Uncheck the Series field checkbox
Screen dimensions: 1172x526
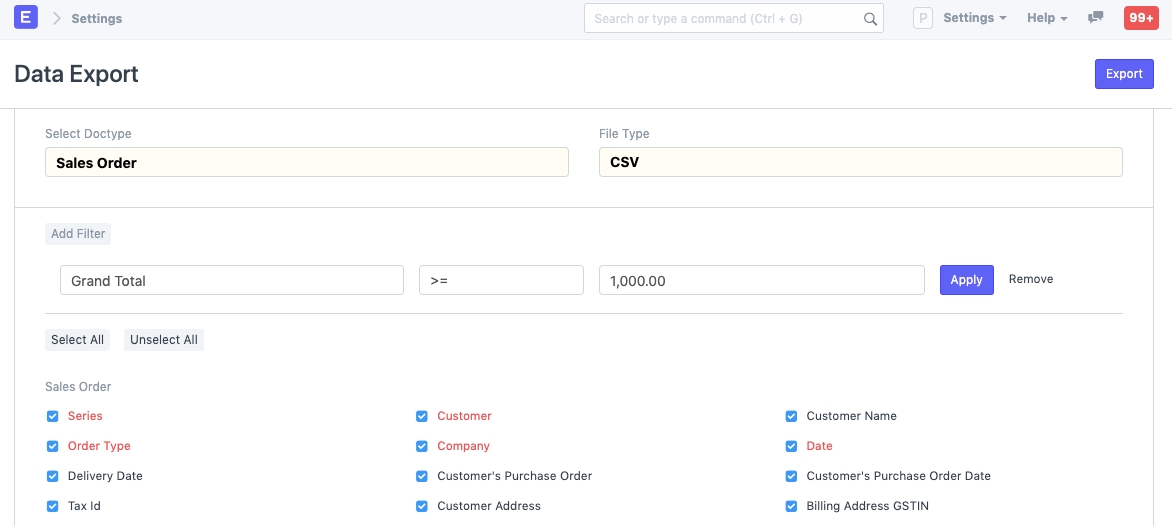[53, 416]
